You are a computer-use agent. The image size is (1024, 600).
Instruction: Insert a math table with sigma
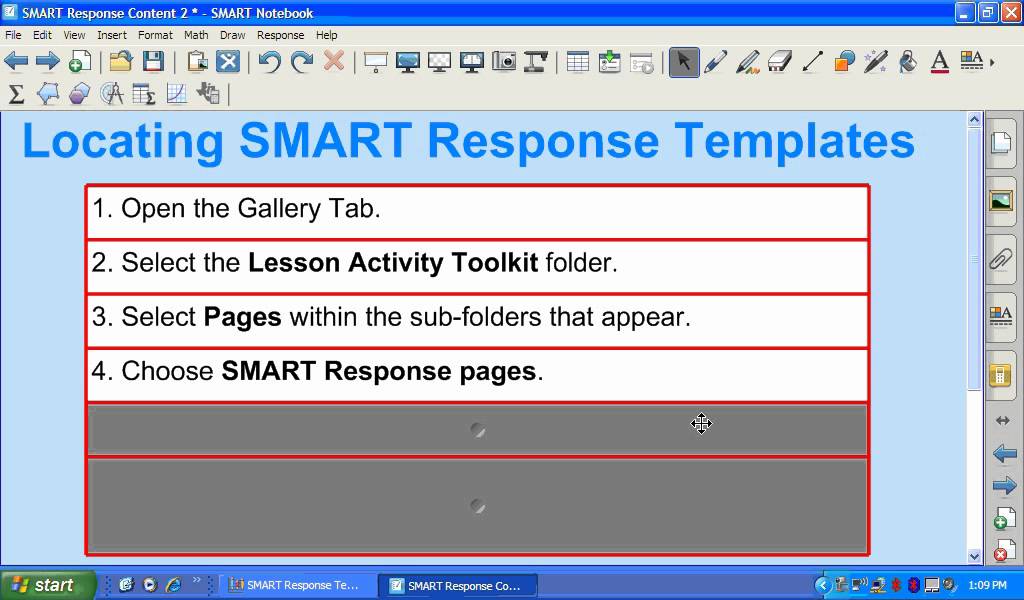tap(144, 94)
